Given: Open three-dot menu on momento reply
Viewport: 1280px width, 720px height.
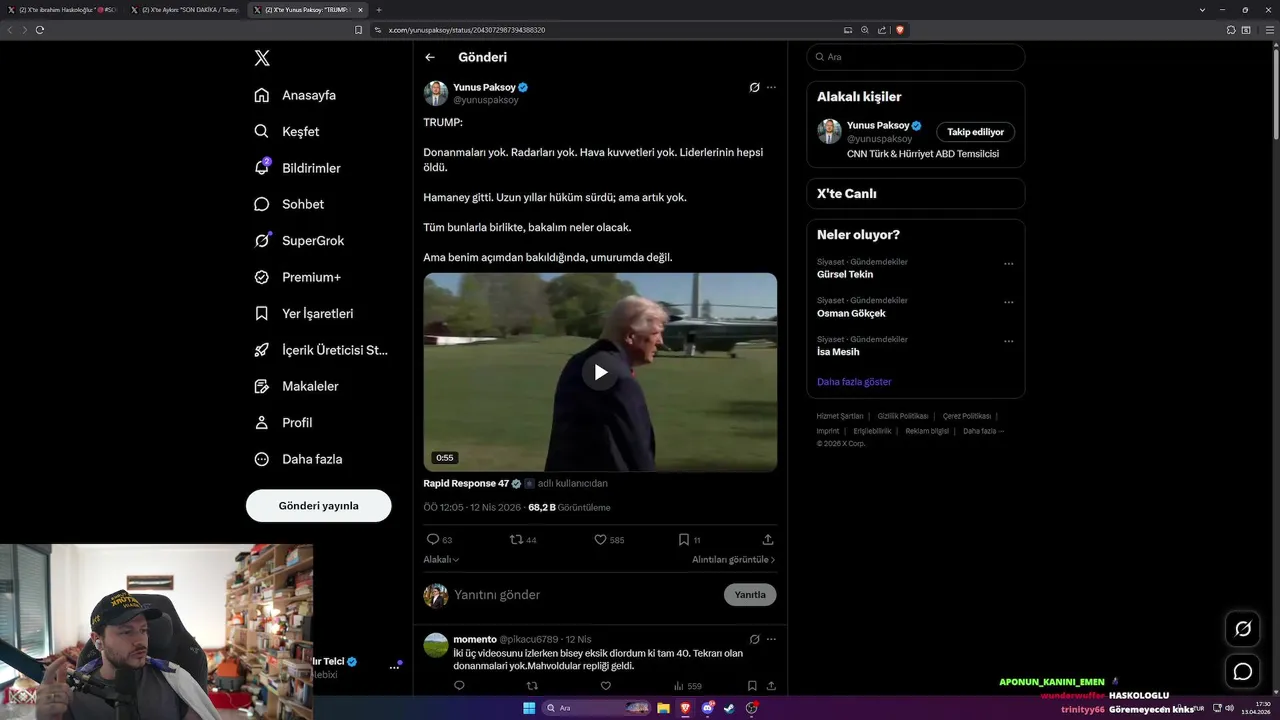Looking at the screenshot, I should 771,639.
